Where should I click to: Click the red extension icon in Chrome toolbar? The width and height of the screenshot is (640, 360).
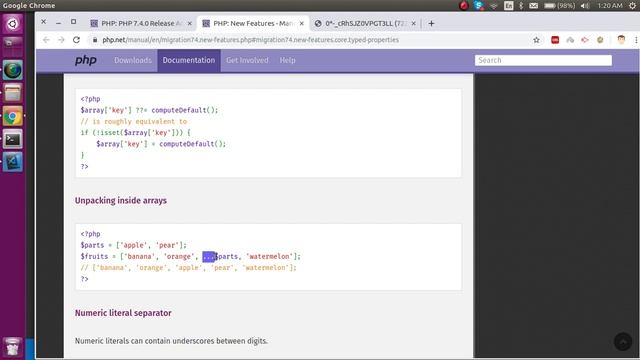tap(555, 40)
